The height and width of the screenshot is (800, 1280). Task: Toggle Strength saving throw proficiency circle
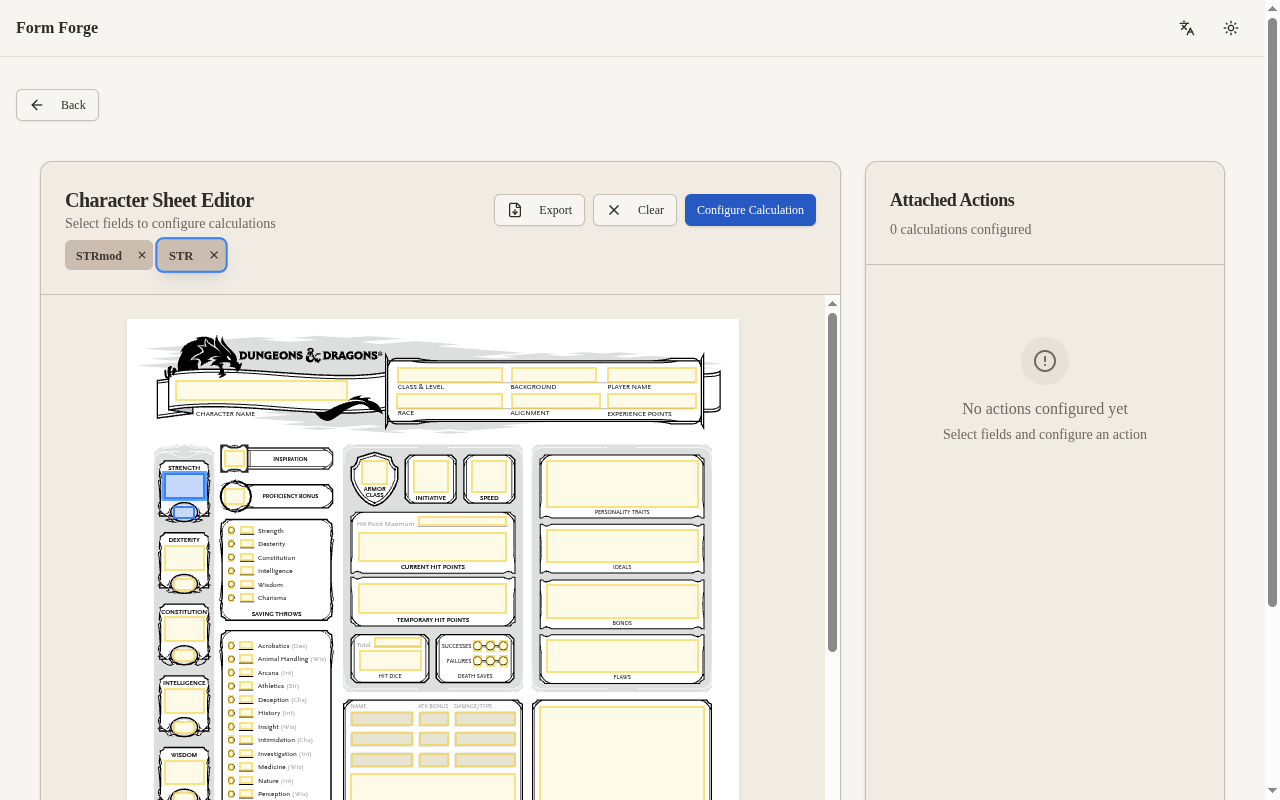tap(231, 531)
